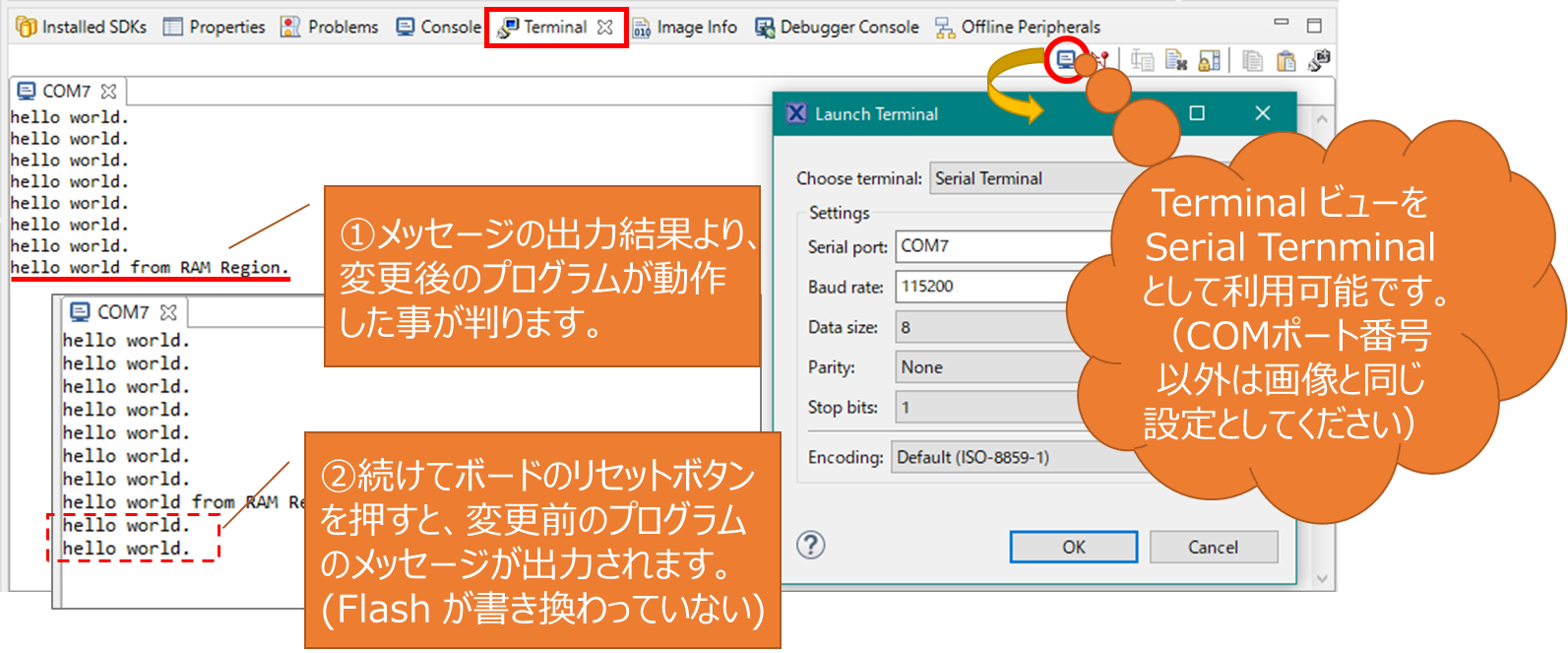Image resolution: width=1568 pixels, height=653 pixels.
Task: Switch to the Image Info tab
Action: click(x=685, y=28)
